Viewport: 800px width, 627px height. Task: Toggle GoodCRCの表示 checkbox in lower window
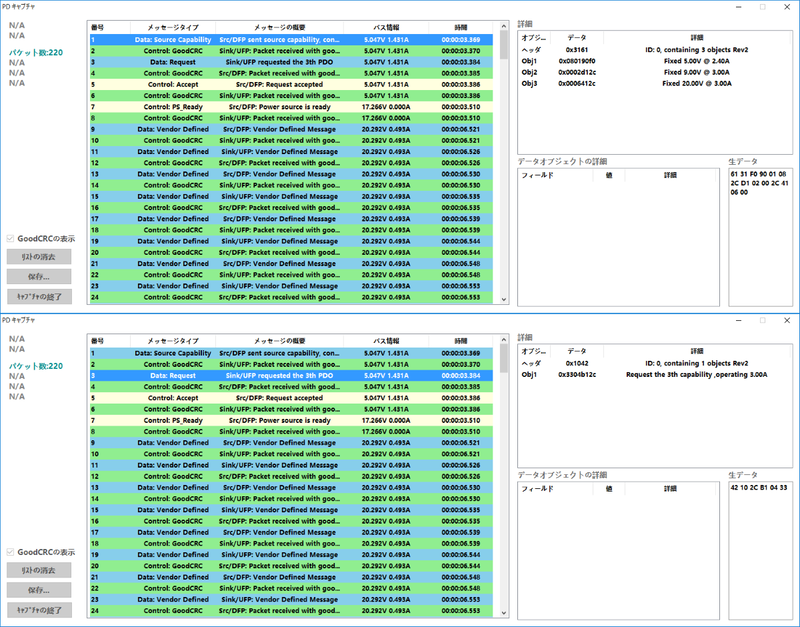click(10, 552)
